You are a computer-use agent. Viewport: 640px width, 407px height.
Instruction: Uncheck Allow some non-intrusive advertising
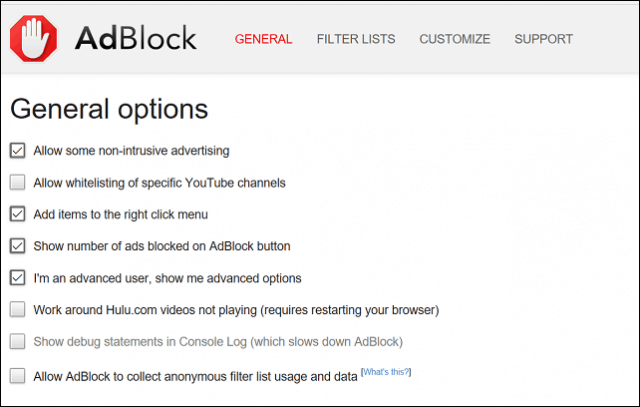click(18, 150)
